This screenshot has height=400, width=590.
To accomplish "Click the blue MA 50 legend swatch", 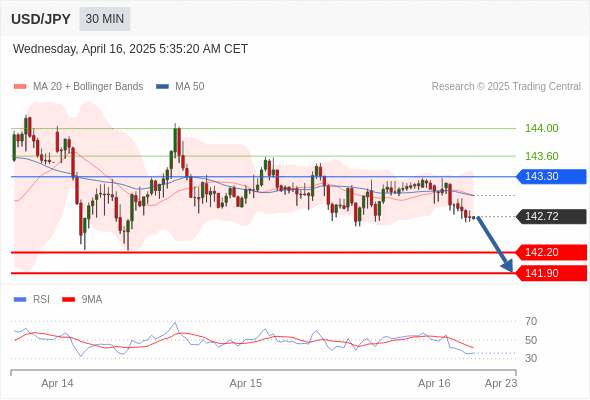I will pos(163,87).
